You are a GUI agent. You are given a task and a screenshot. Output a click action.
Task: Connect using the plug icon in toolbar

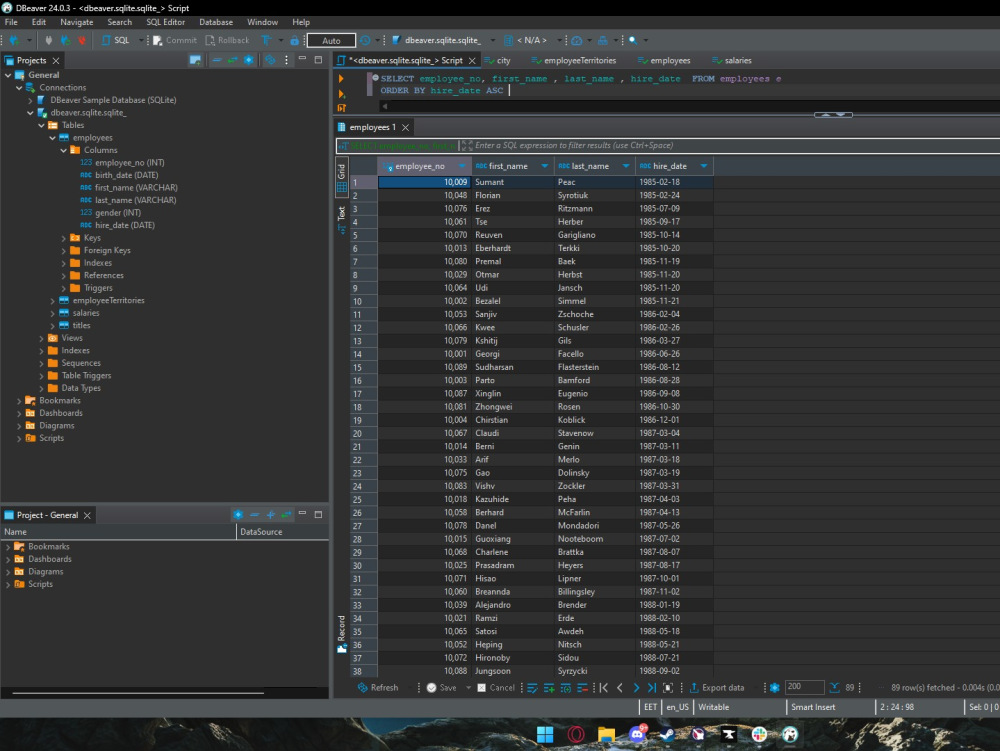[48, 40]
